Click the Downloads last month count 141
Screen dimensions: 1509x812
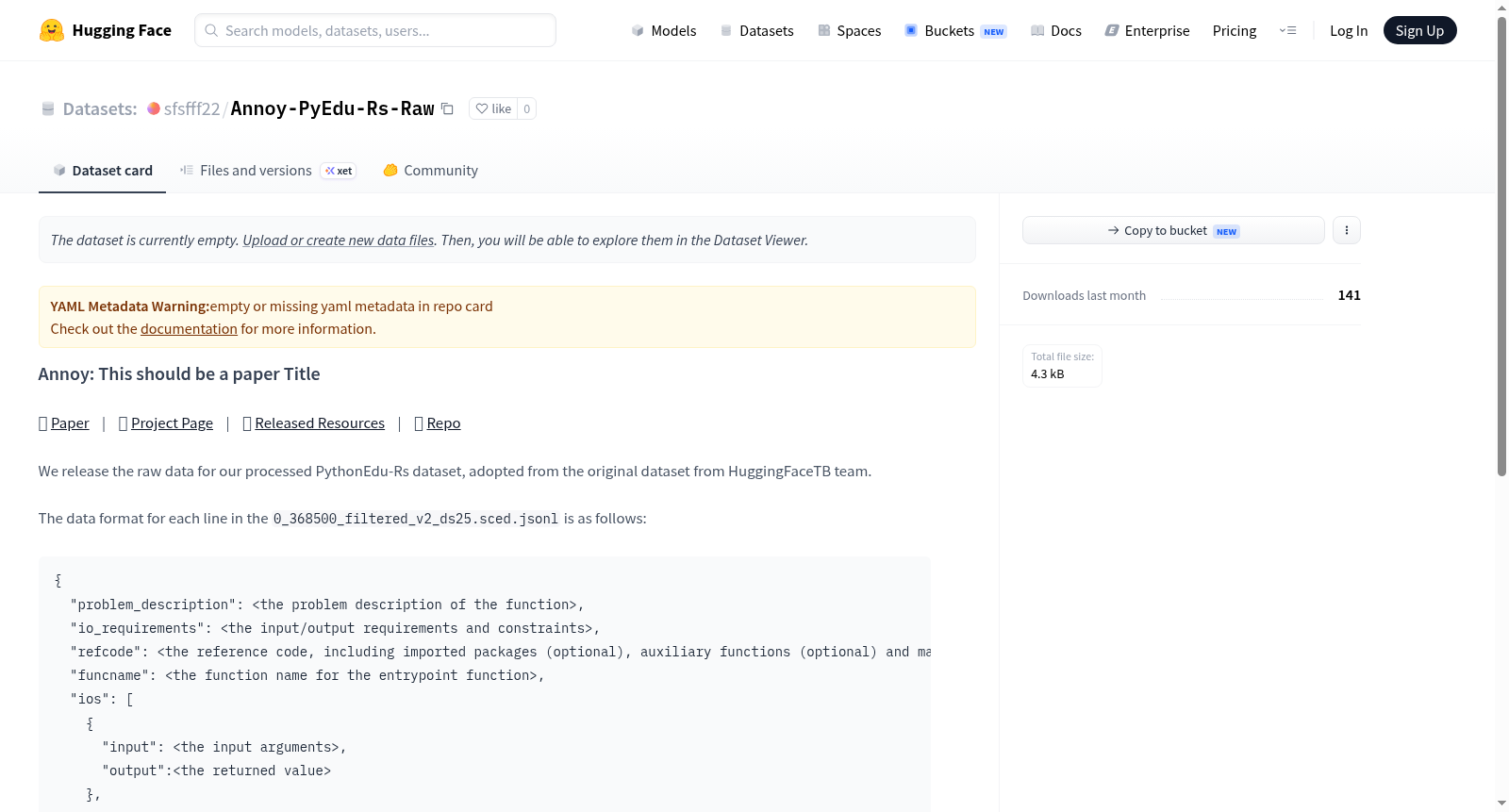click(x=1350, y=295)
